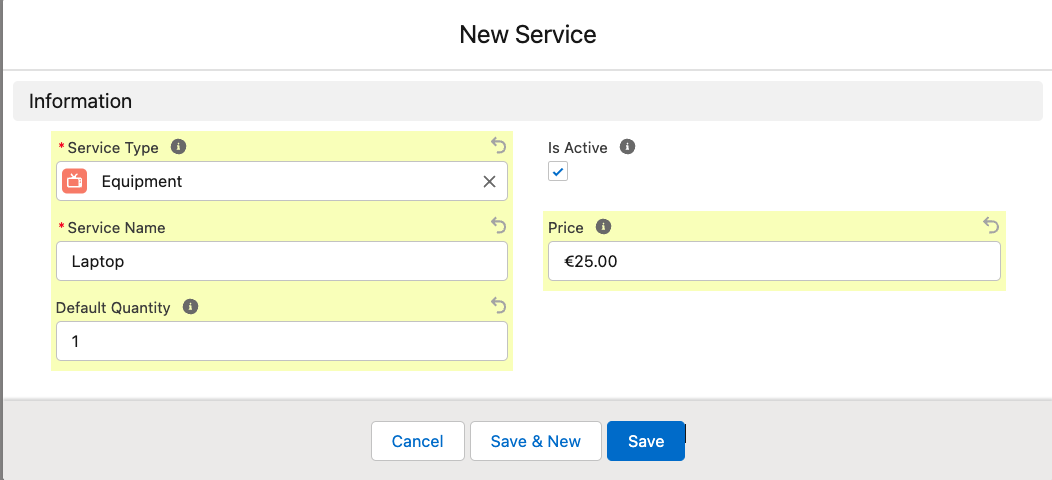This screenshot has width=1052, height=480.
Task: Undo the Default Quantity field change
Action: (x=498, y=306)
